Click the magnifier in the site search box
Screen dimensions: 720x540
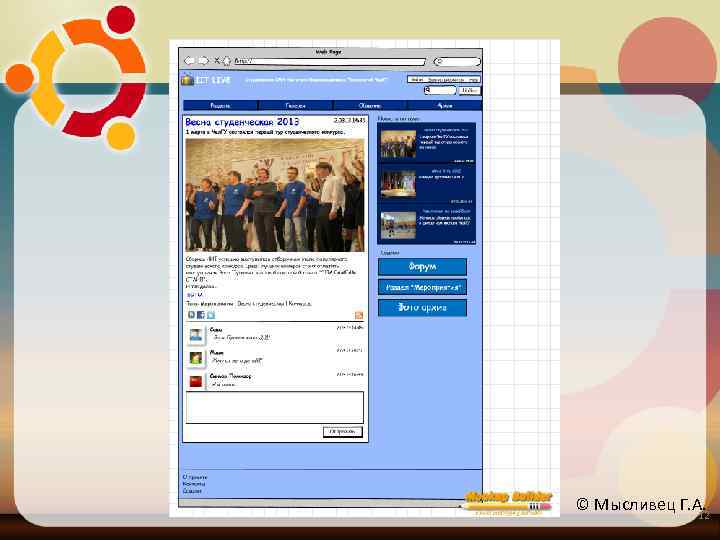coord(428,90)
